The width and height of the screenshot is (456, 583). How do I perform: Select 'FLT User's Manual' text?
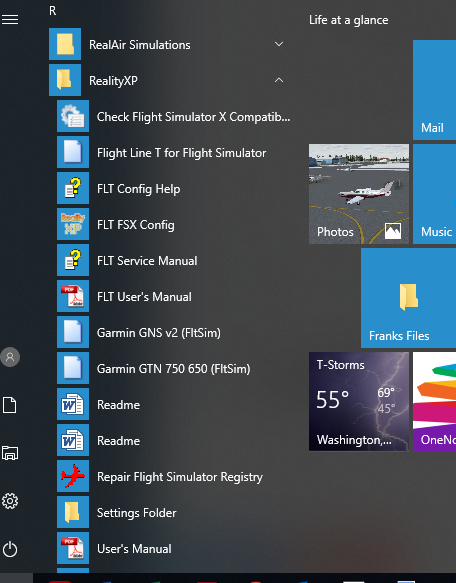tap(144, 297)
